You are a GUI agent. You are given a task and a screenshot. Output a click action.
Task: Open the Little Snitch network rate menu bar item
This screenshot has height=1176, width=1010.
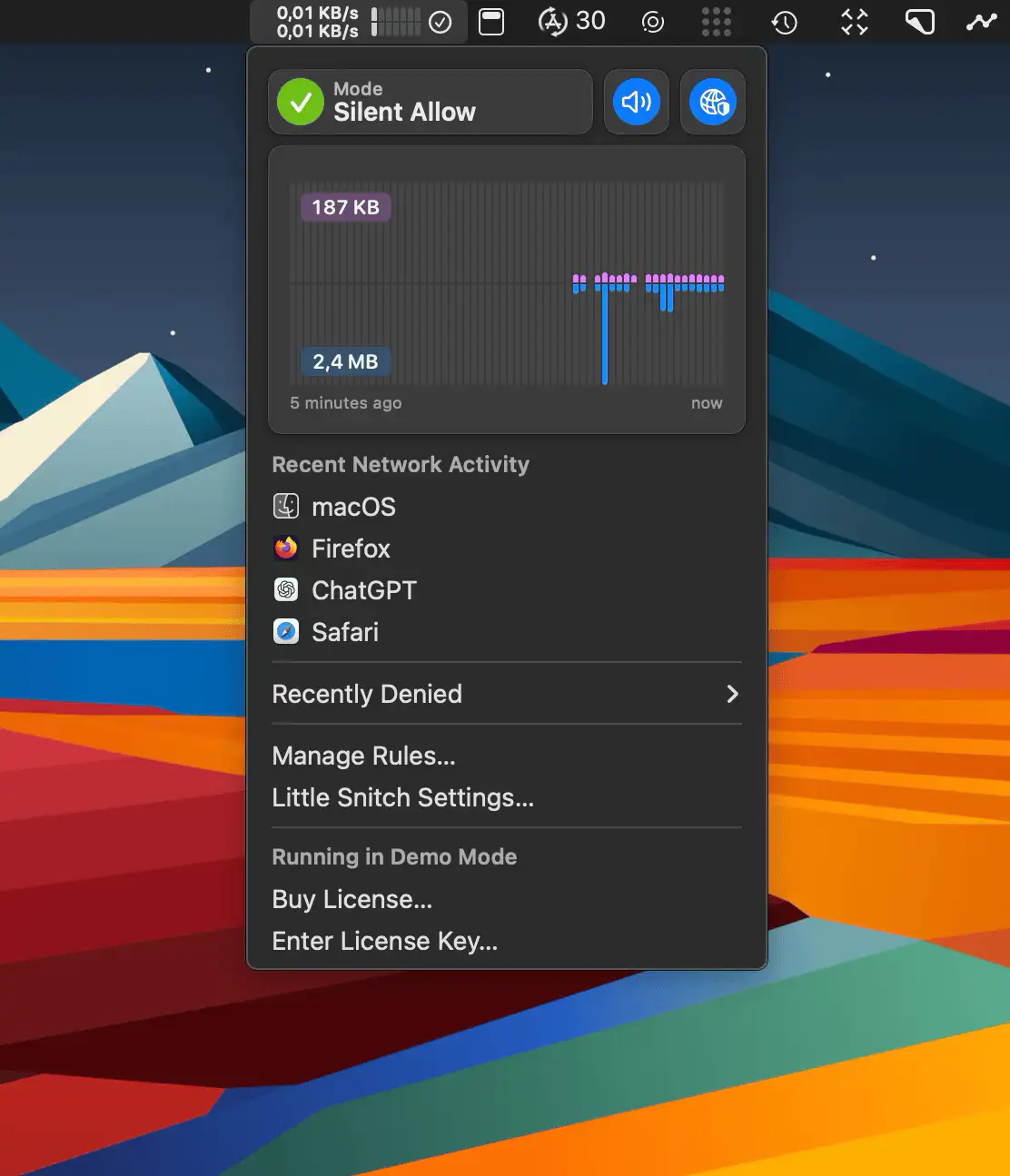[359, 22]
